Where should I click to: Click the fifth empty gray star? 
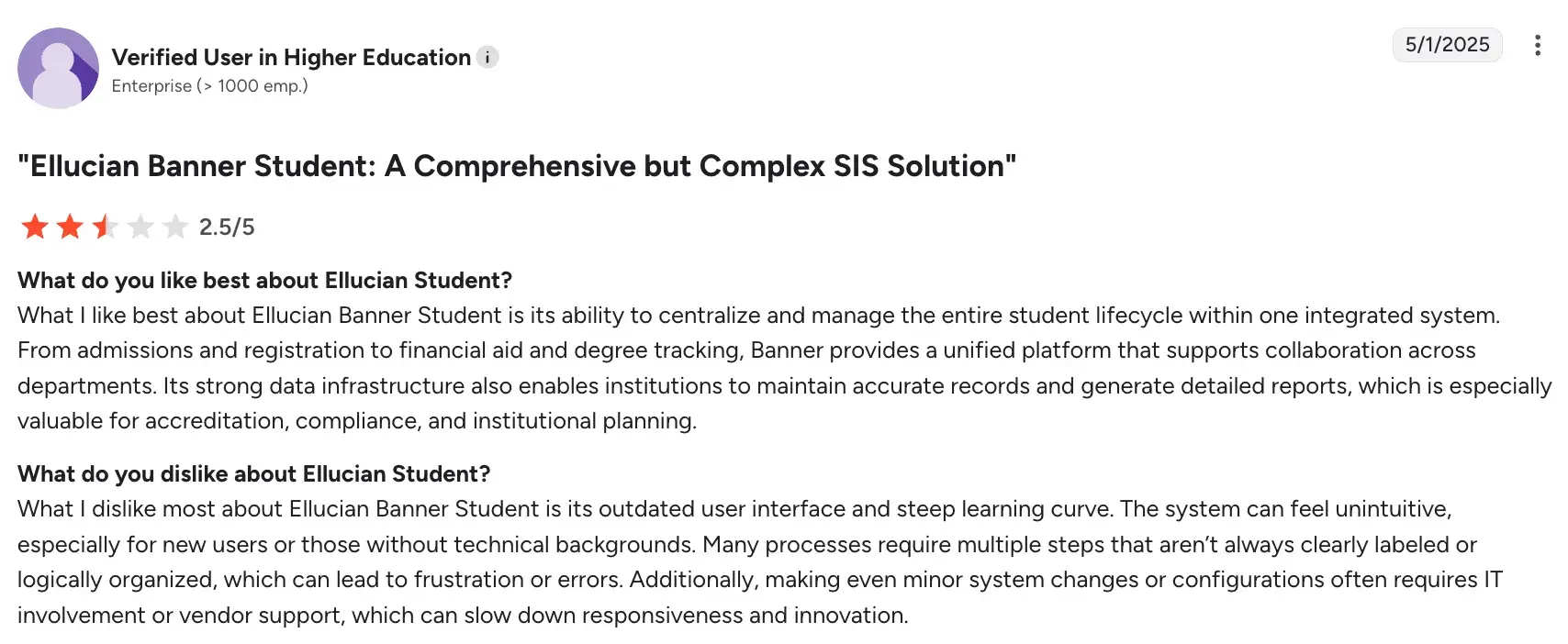tap(174, 226)
